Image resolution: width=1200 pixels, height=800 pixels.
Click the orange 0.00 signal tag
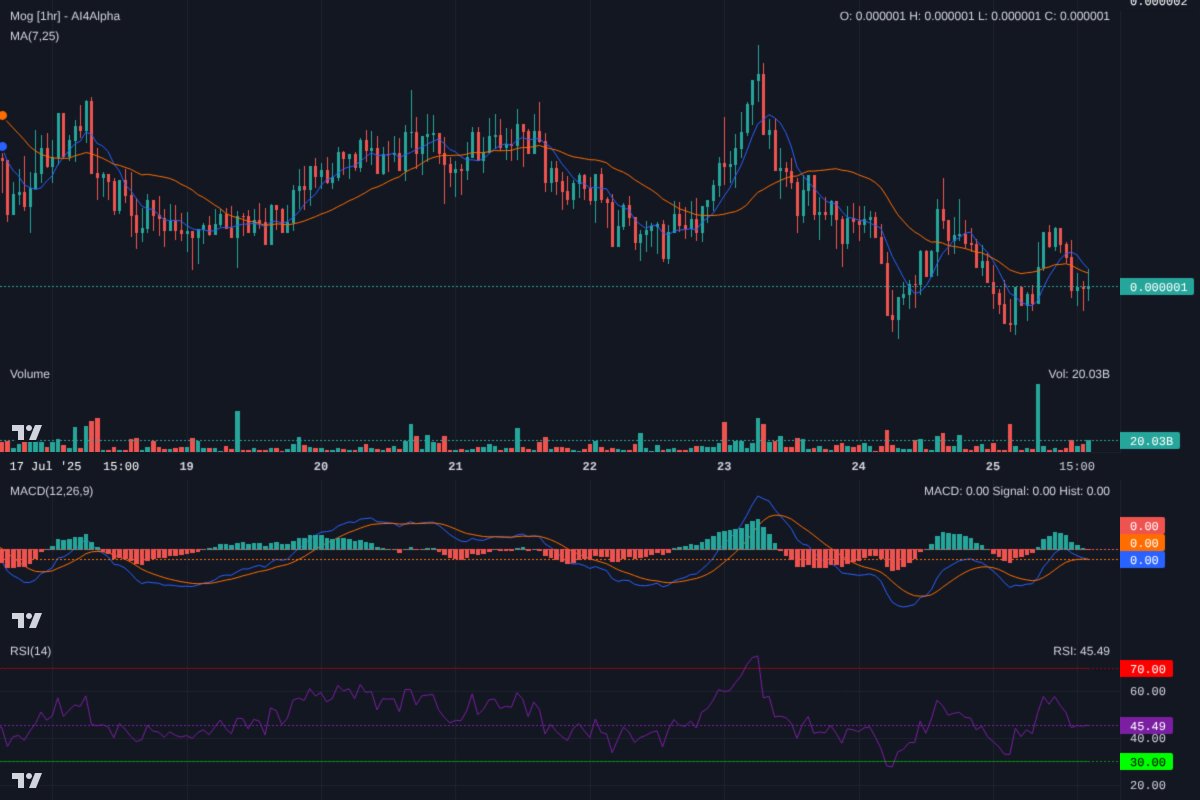click(1143, 543)
